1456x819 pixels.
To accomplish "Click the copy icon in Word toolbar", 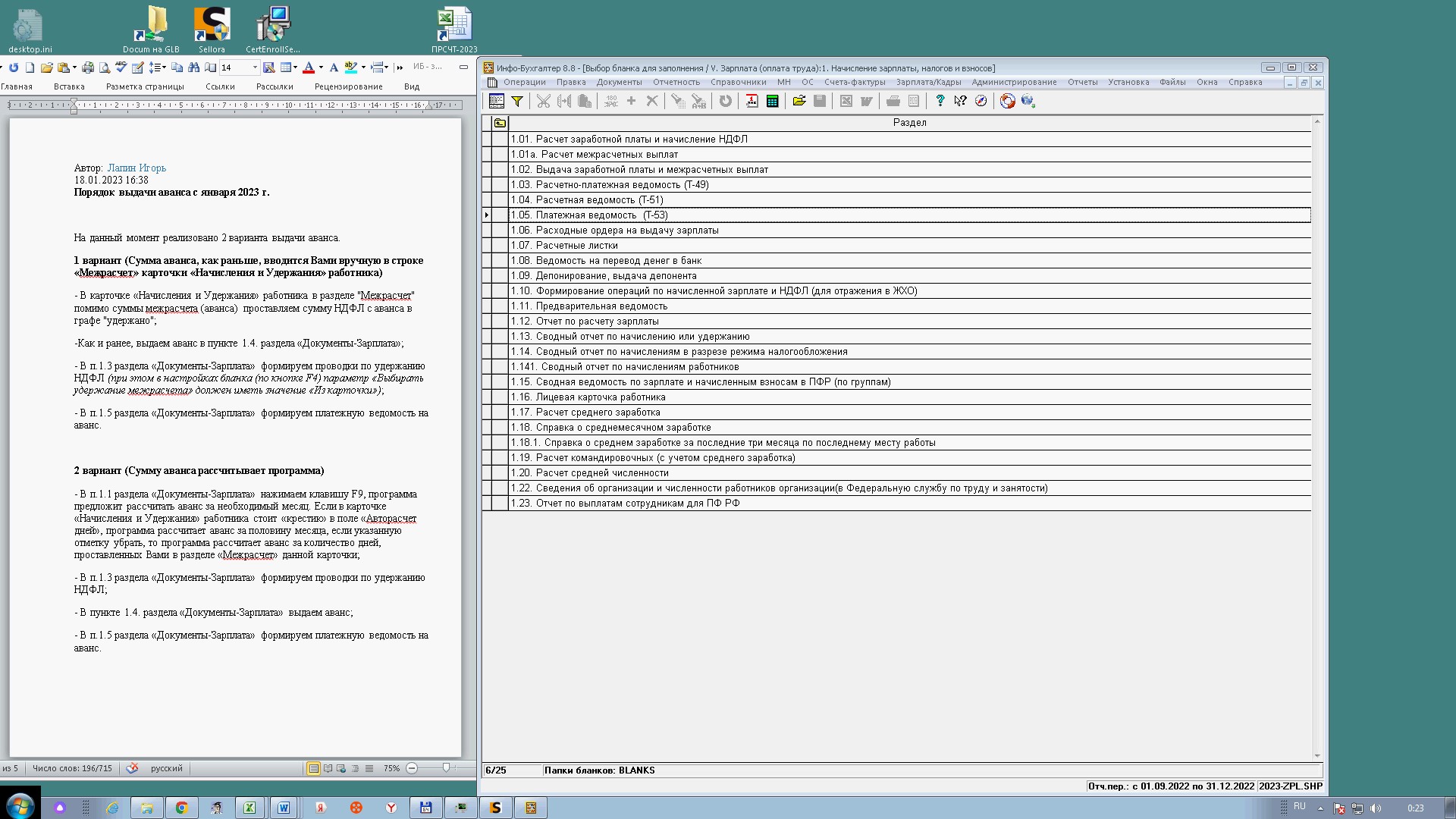I will (x=177, y=67).
